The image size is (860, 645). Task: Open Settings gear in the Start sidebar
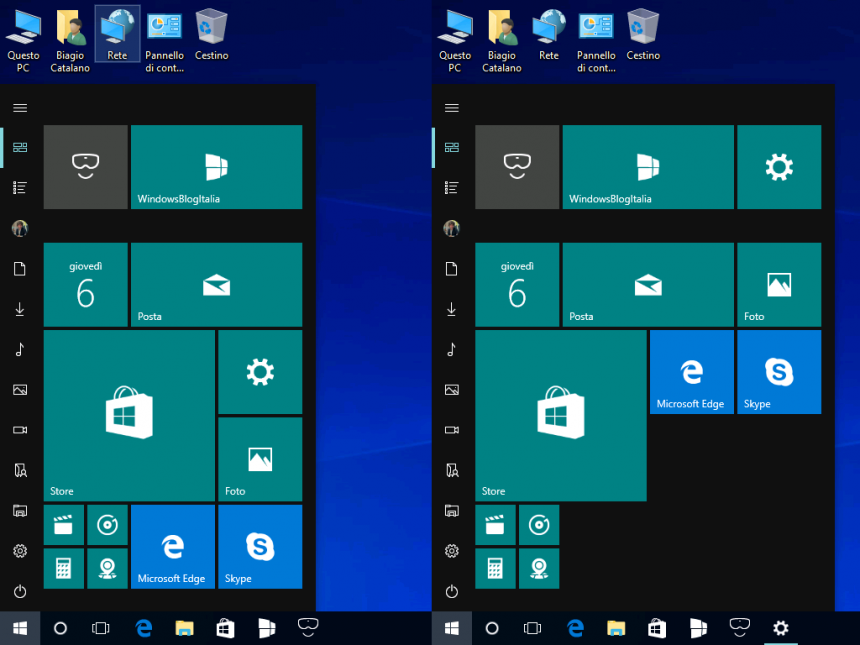[21, 550]
